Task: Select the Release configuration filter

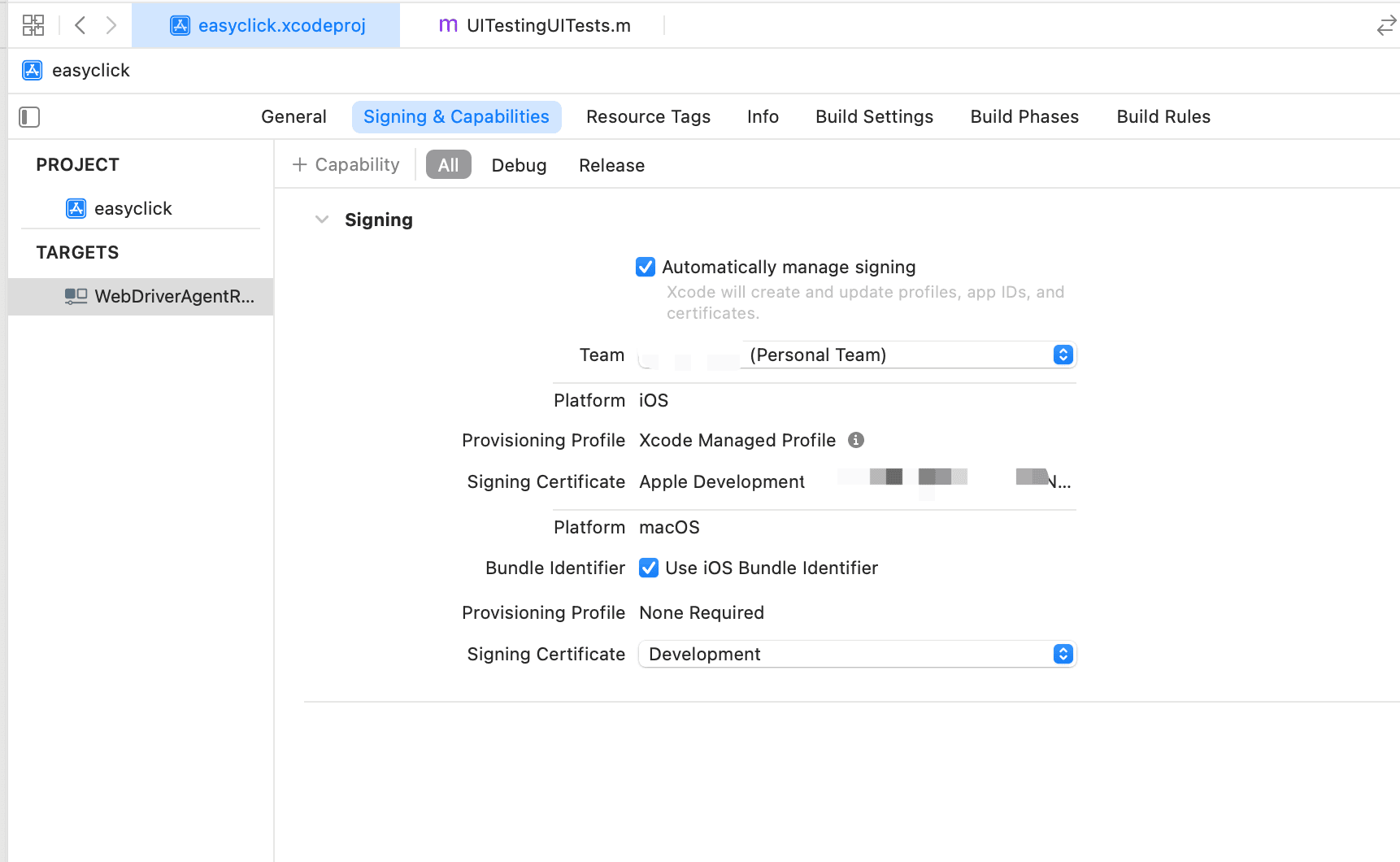Action: 611,165
